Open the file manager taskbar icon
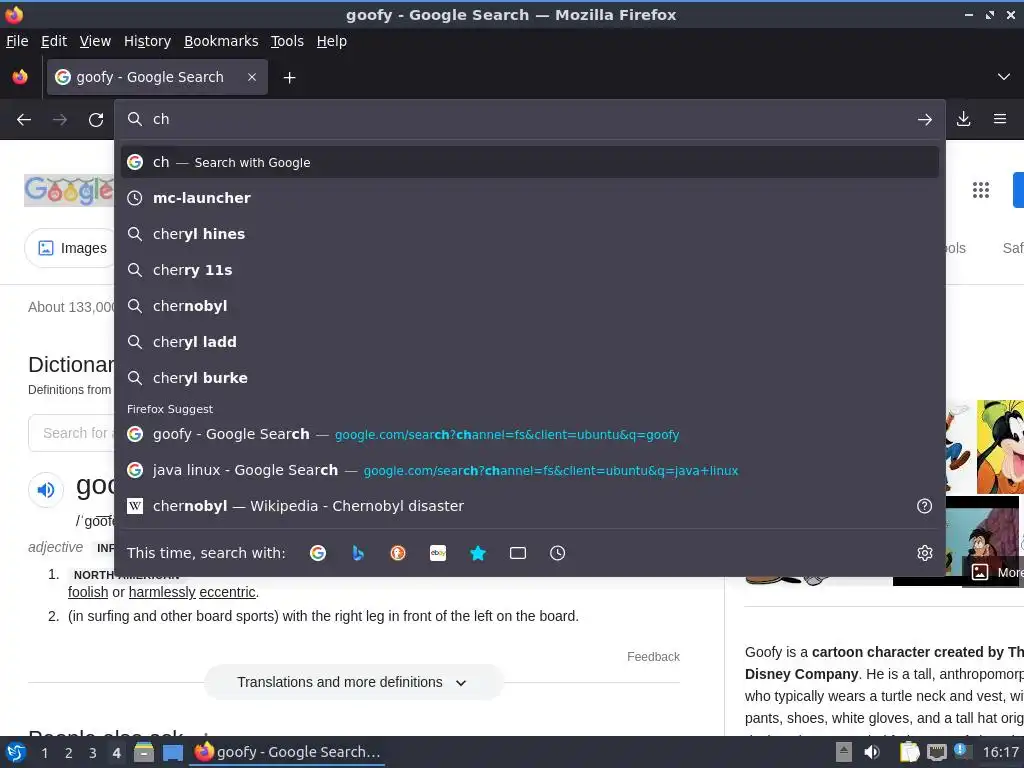 point(144,753)
